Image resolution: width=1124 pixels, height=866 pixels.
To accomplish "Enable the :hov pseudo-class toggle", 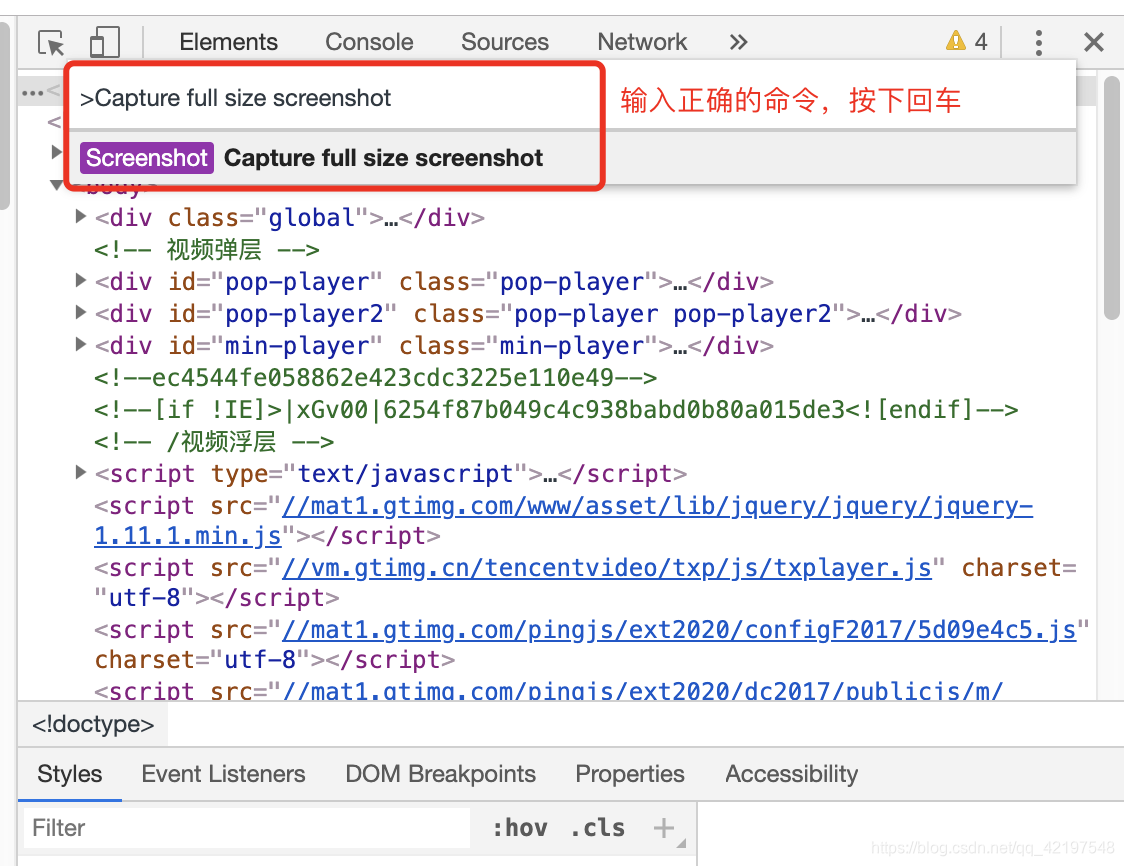I will tap(519, 827).
